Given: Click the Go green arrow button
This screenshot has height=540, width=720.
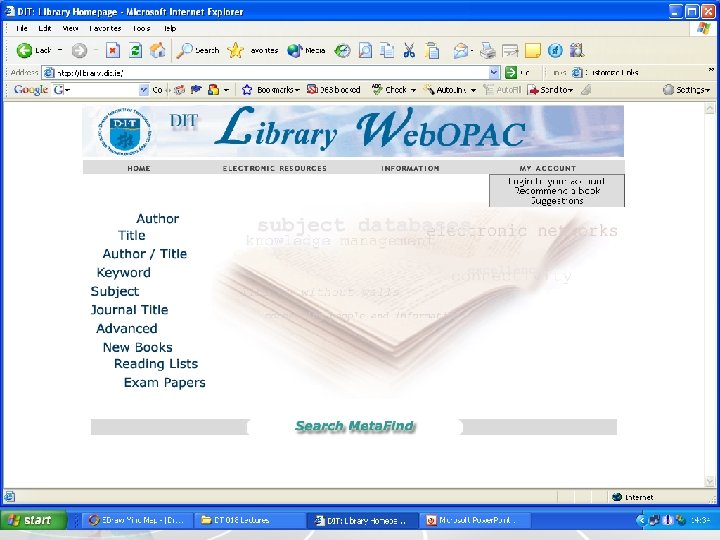Looking at the screenshot, I should [x=511, y=73].
